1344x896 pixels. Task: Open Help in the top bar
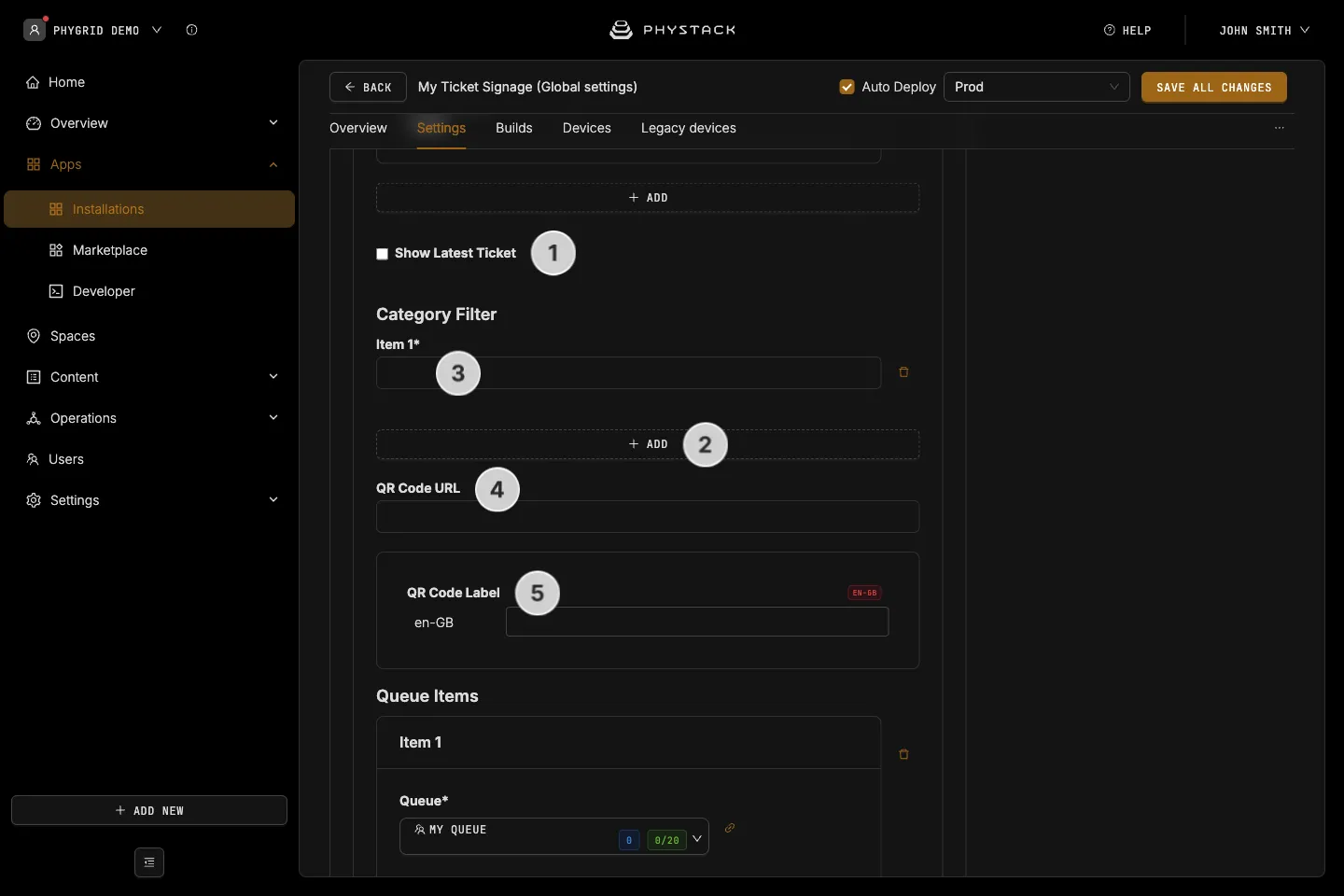(1127, 30)
